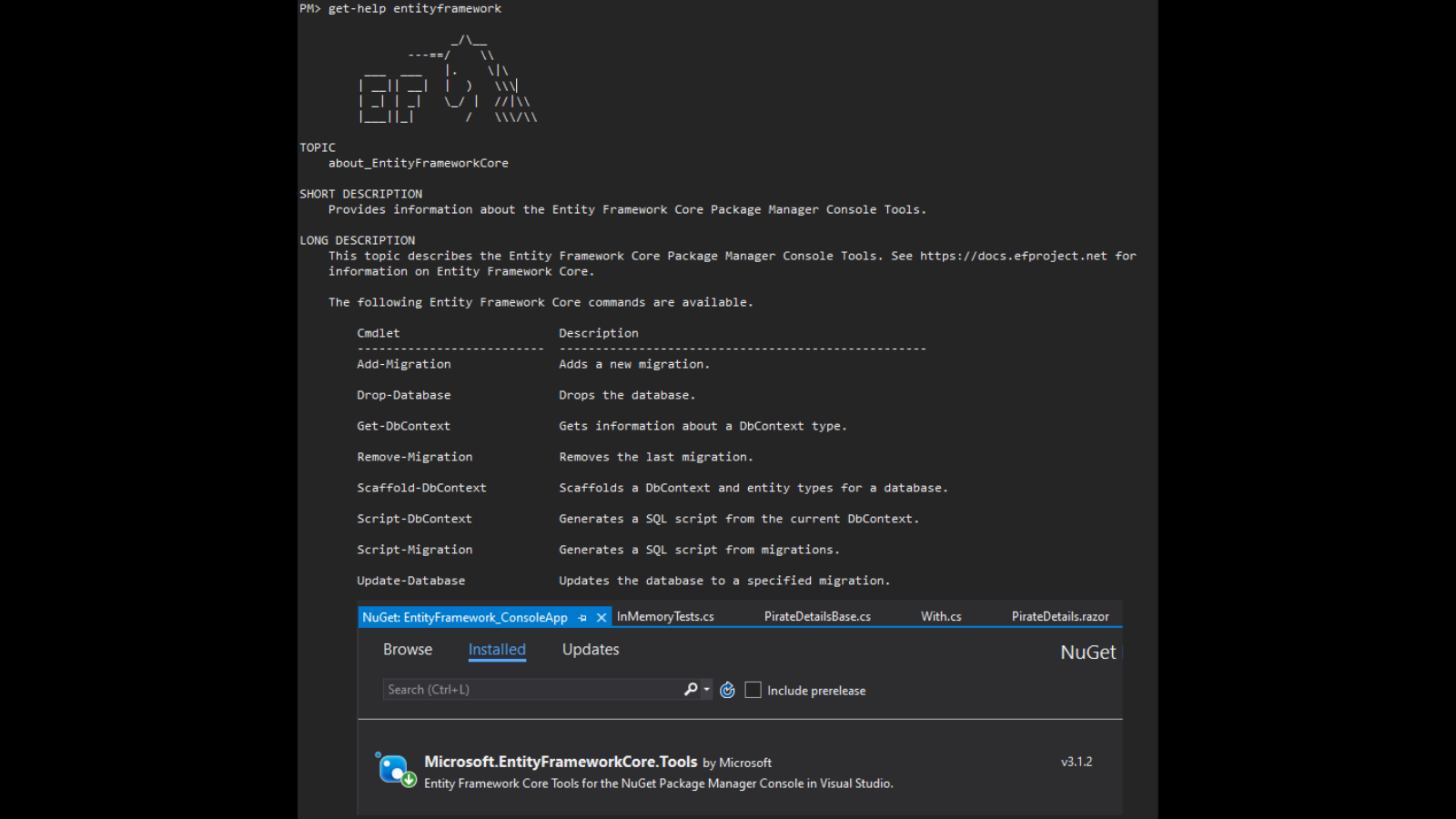This screenshot has width=1456, height=819.
Task: Open the PirateDetails.razor tab
Action: coord(1060,617)
